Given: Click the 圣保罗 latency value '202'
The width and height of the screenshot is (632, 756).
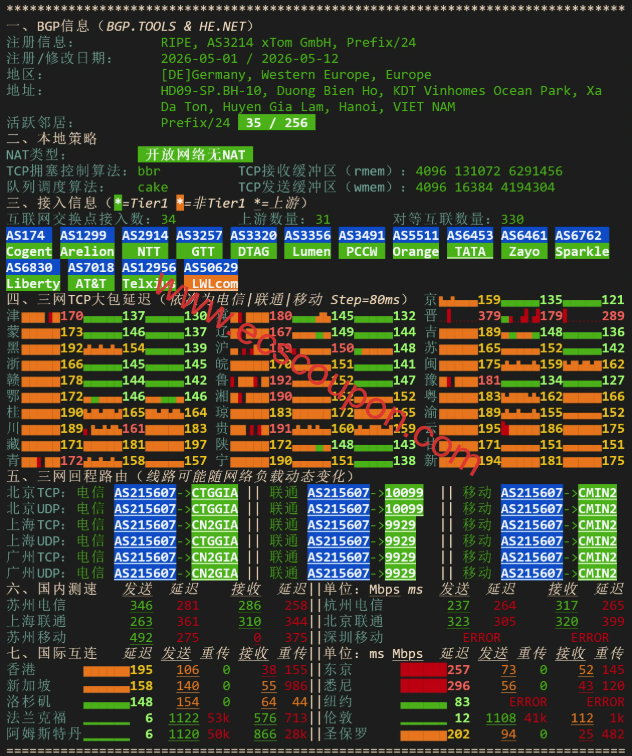Looking at the screenshot, I should coord(458,734).
